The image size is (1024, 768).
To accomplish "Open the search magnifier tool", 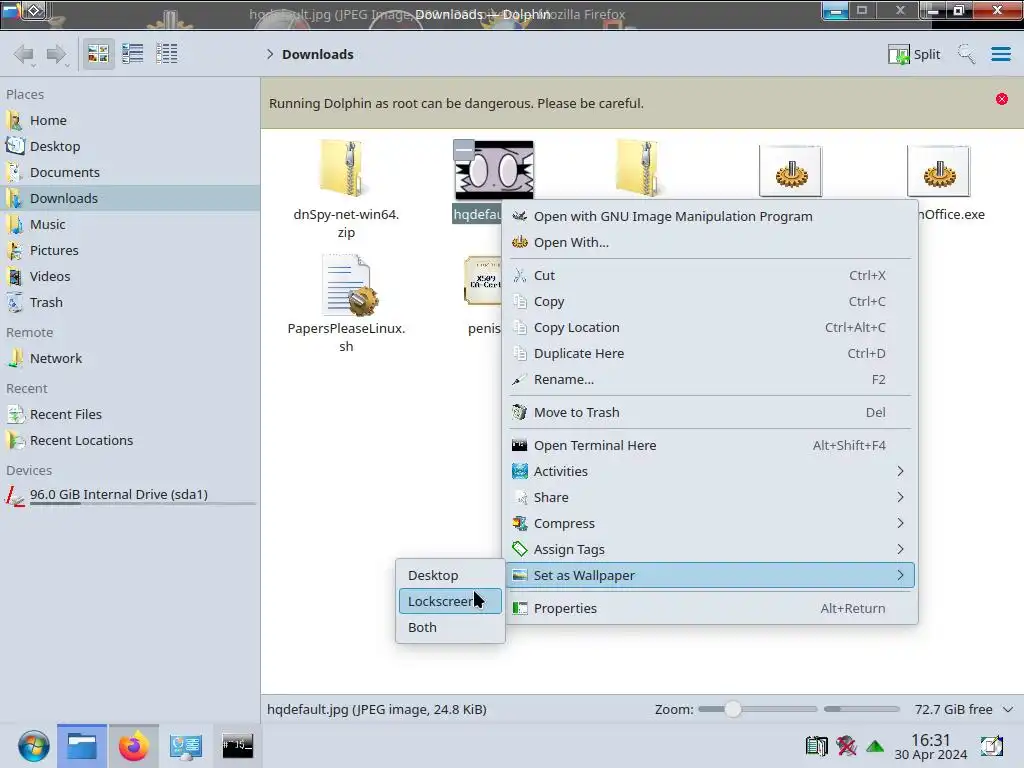I will tap(966, 54).
